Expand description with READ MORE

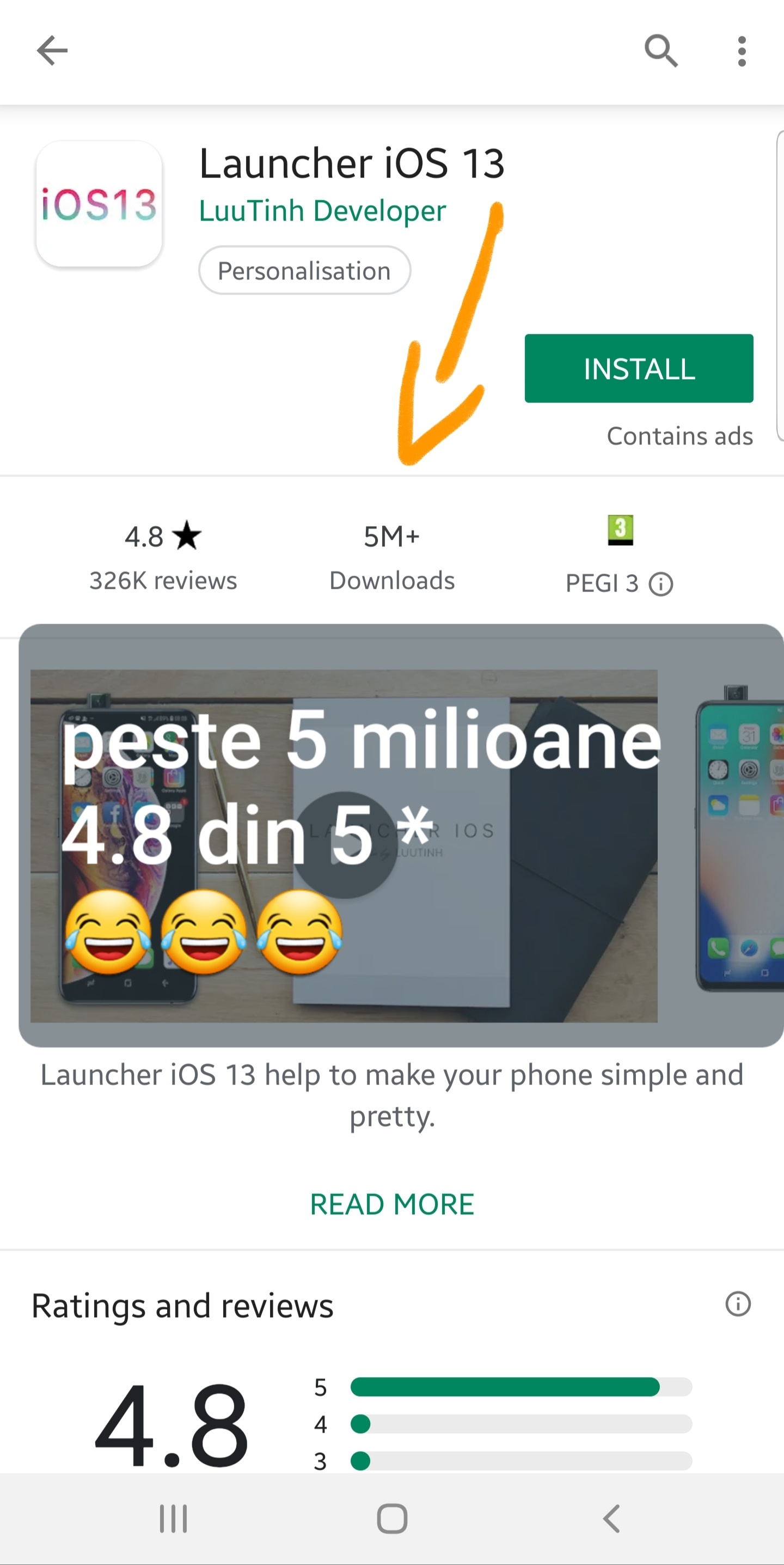(x=391, y=1204)
